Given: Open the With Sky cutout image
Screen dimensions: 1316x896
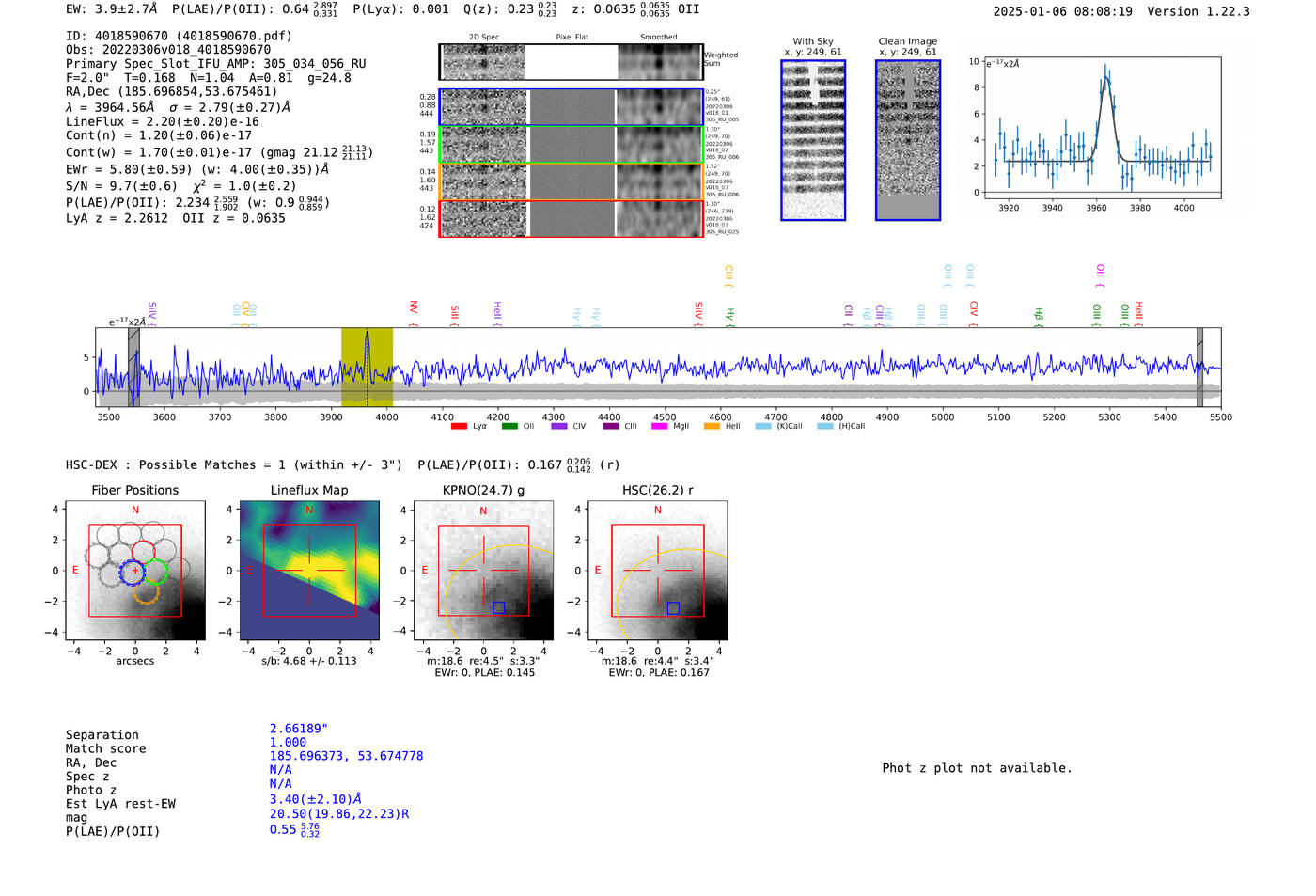Looking at the screenshot, I should 813,140.
